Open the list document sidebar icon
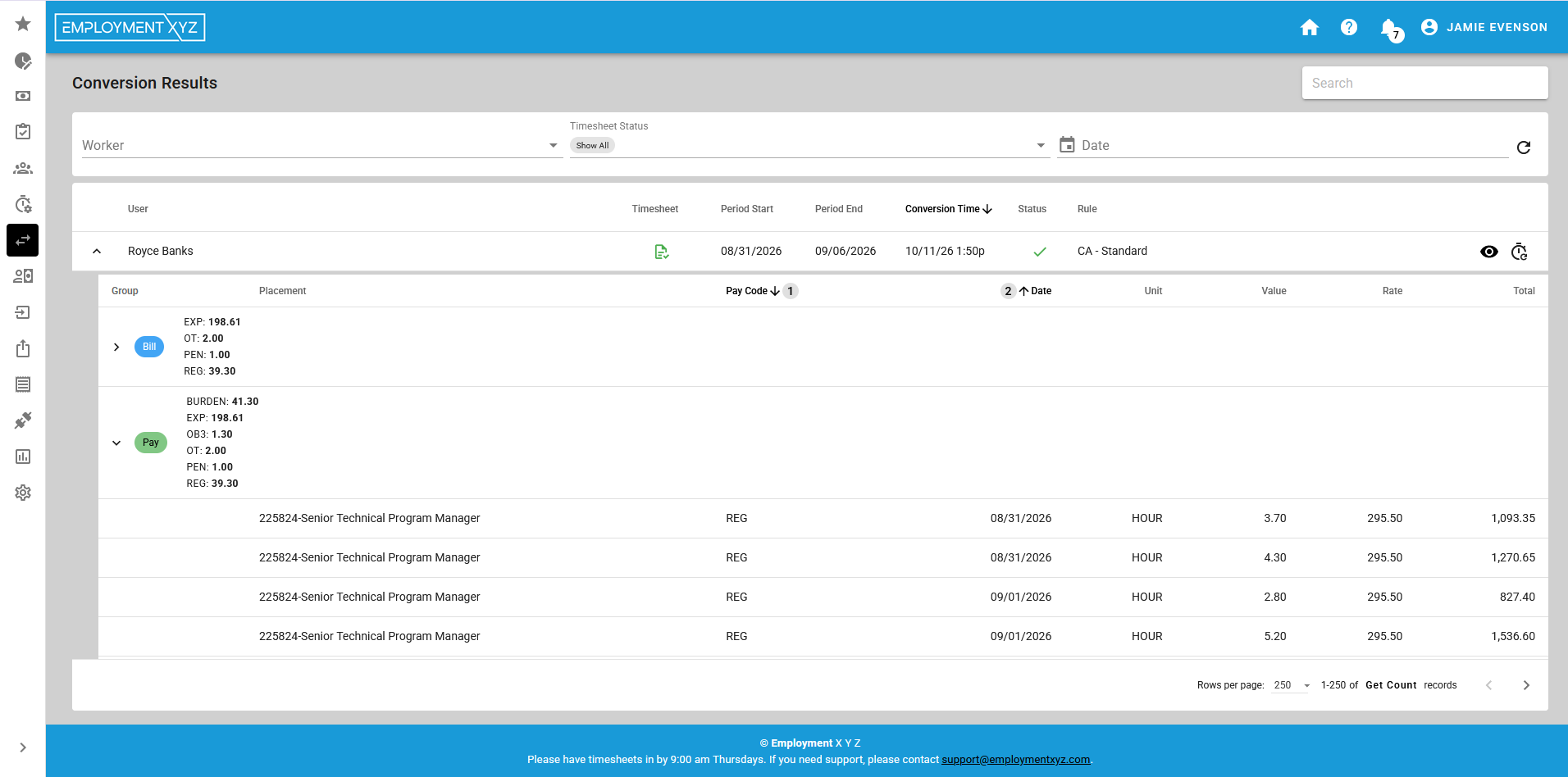 pos(23,384)
